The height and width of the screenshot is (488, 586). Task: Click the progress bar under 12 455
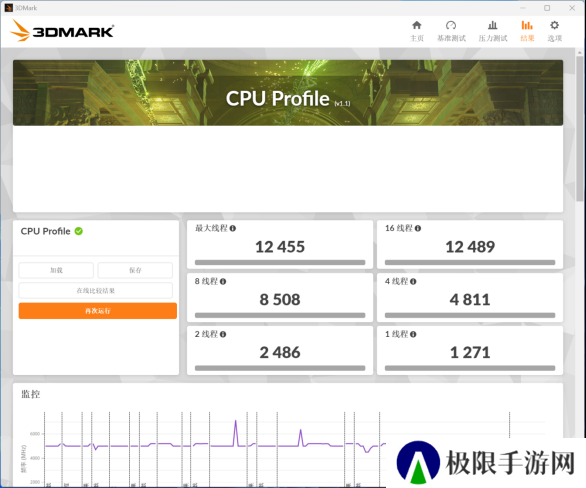(280, 262)
